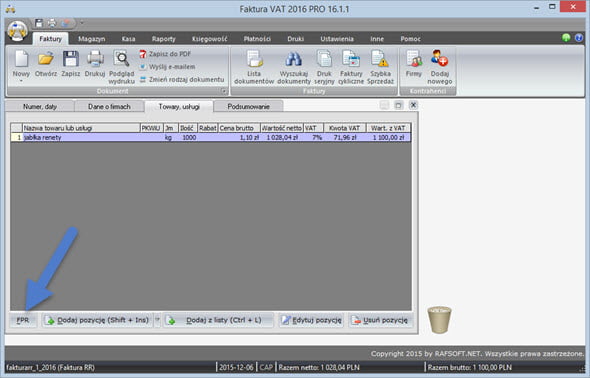Open Lista dokumentów

tap(254, 67)
